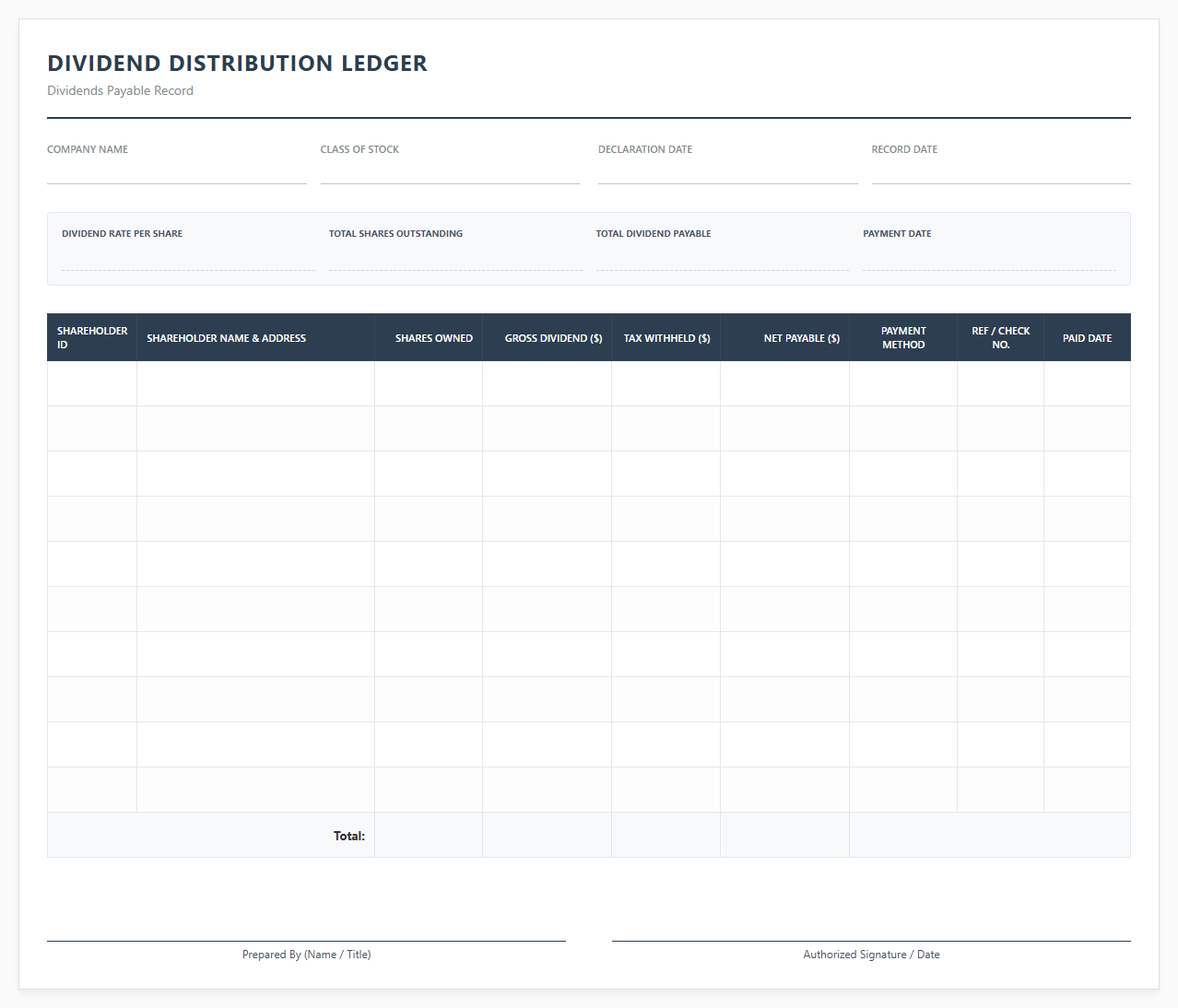Click the Ref / Check No. header
This screenshot has width=1178, height=1008.
[1001, 337]
